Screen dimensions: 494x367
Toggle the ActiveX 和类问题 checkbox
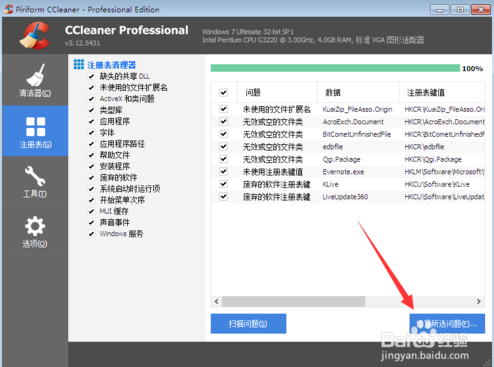pos(91,99)
